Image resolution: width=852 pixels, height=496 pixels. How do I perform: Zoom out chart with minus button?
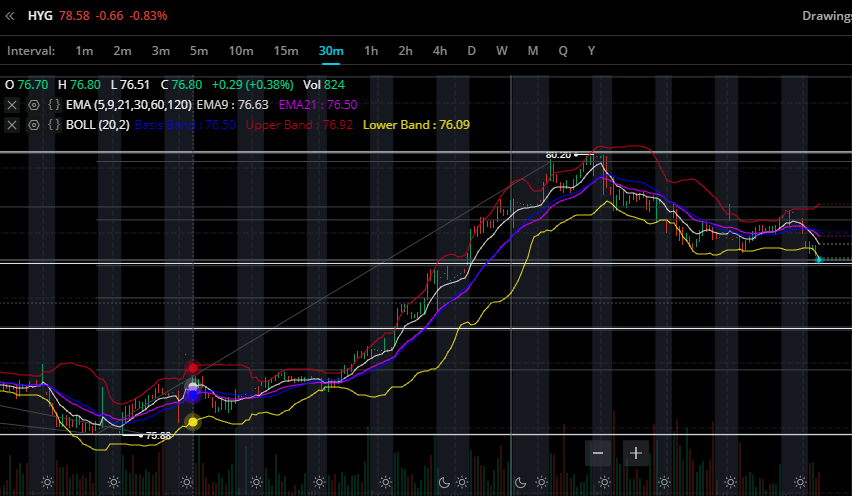tap(598, 453)
